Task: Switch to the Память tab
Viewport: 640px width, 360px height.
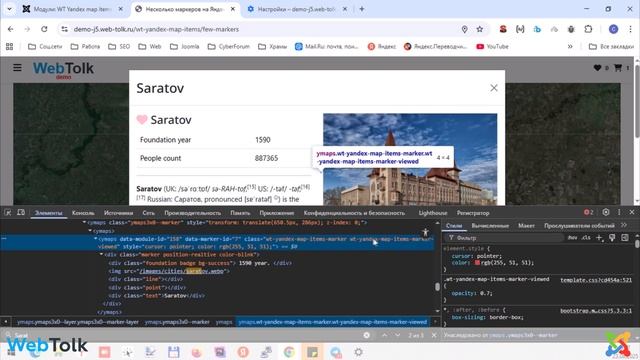Action: (240, 213)
